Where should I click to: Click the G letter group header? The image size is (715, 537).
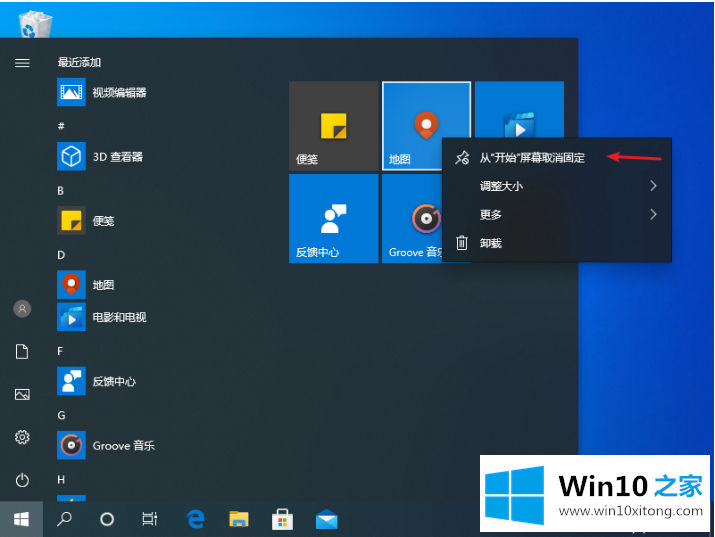coord(61,415)
